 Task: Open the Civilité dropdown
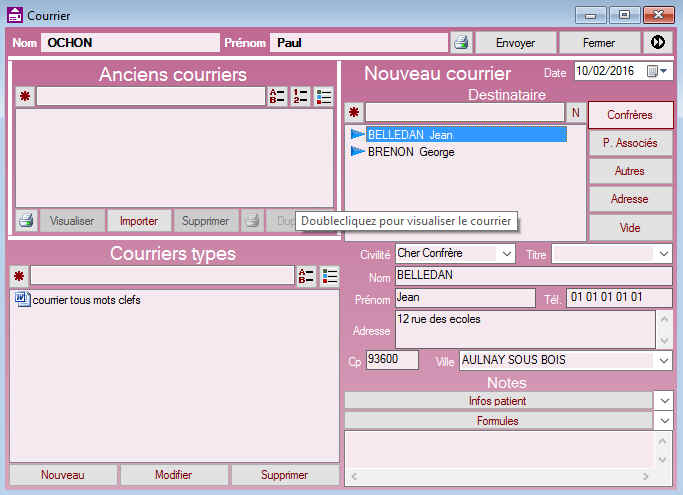click(506, 254)
